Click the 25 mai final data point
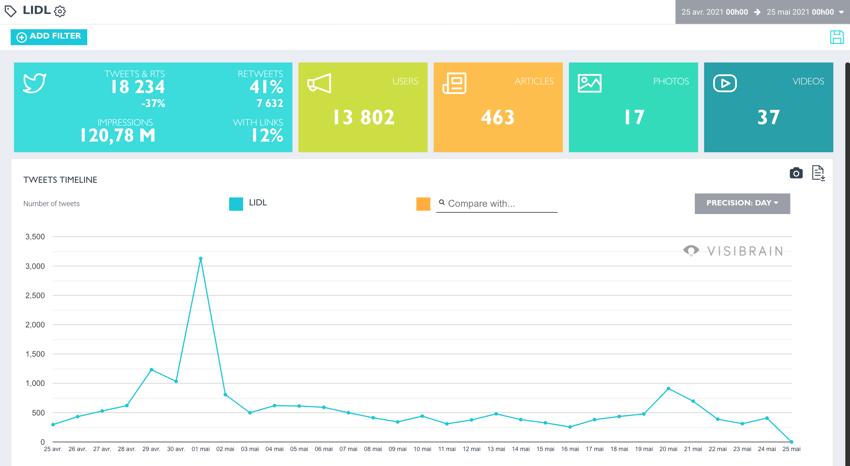The image size is (850, 466). click(791, 442)
